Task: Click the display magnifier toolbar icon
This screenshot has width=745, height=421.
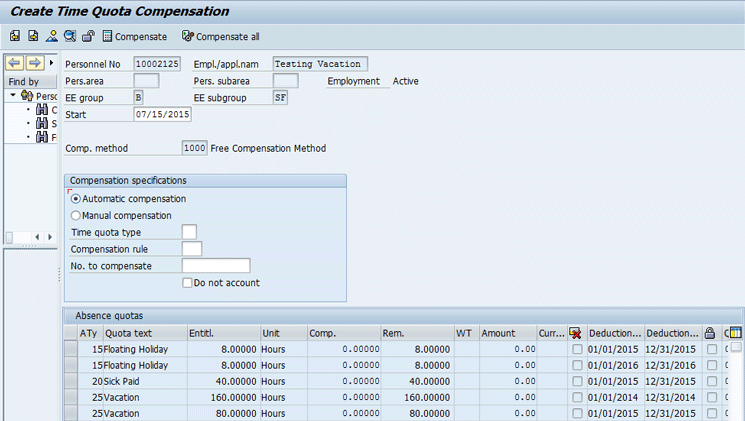Action: 70,36
